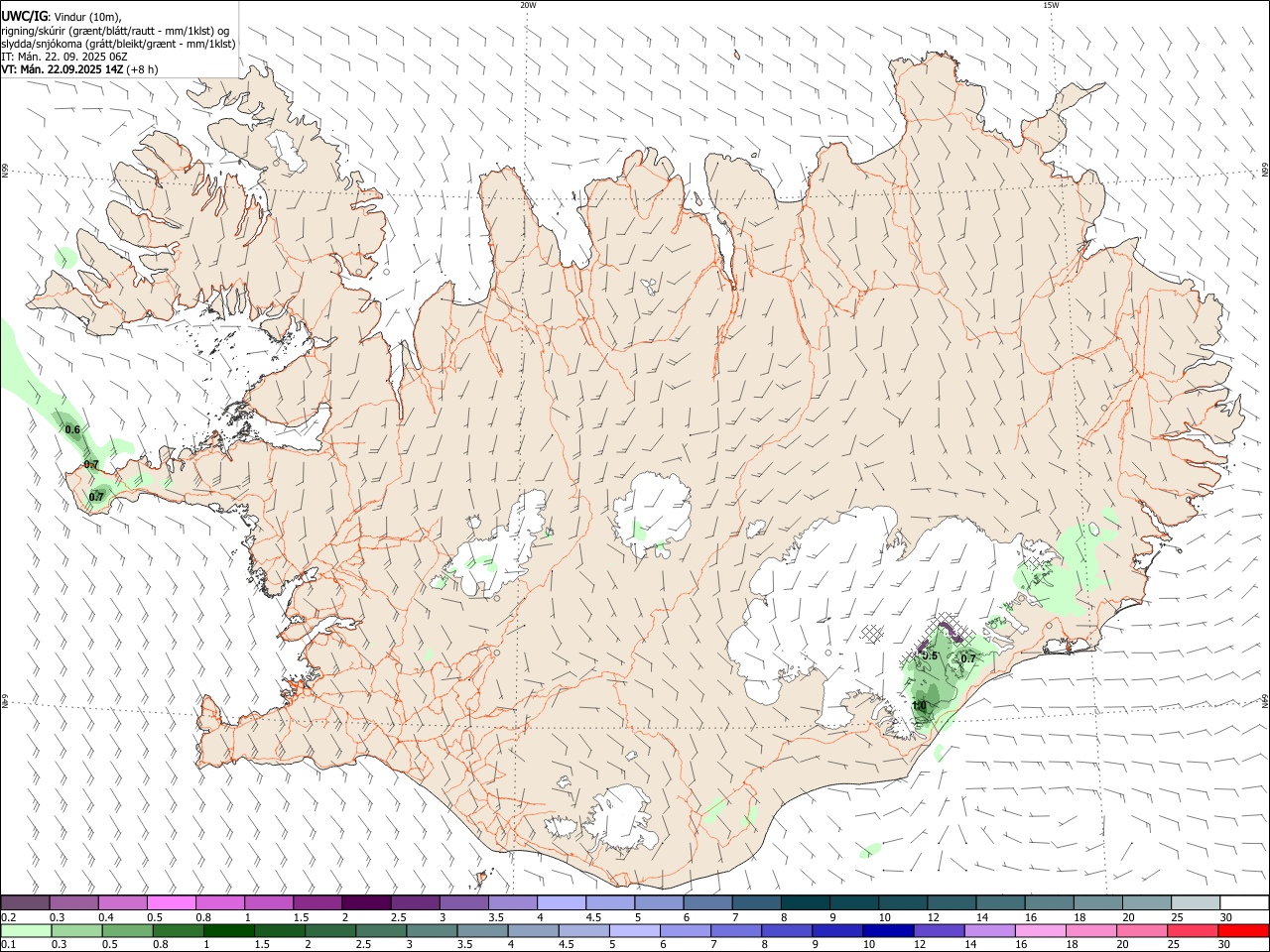
Task: Select the deep blue swatch labeled 10 in the bottom legend row
Action: [x=889, y=930]
